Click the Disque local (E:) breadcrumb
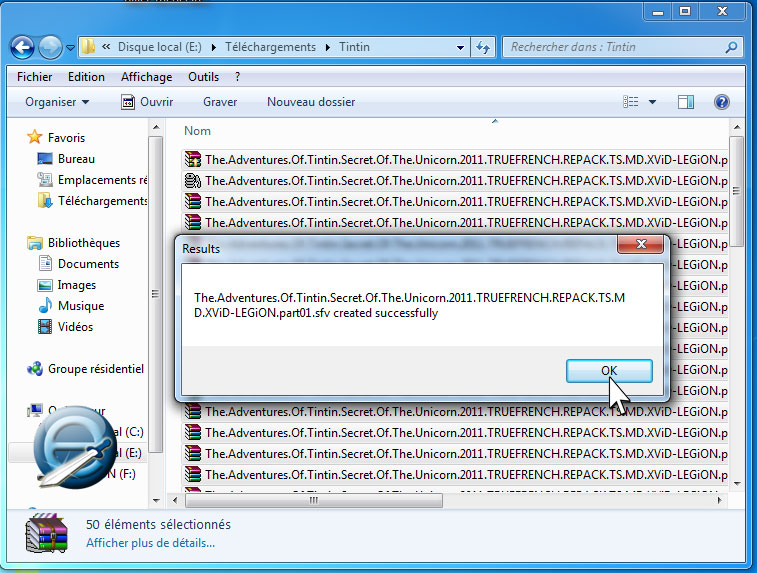 pyautogui.click(x=160, y=47)
